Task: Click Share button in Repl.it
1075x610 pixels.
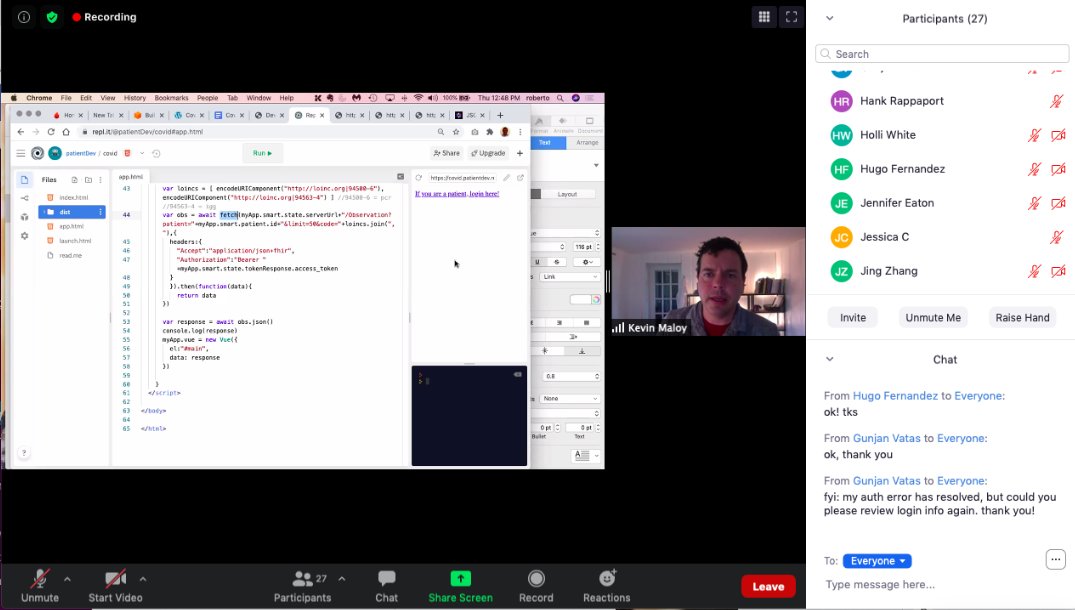Action: [x=447, y=153]
